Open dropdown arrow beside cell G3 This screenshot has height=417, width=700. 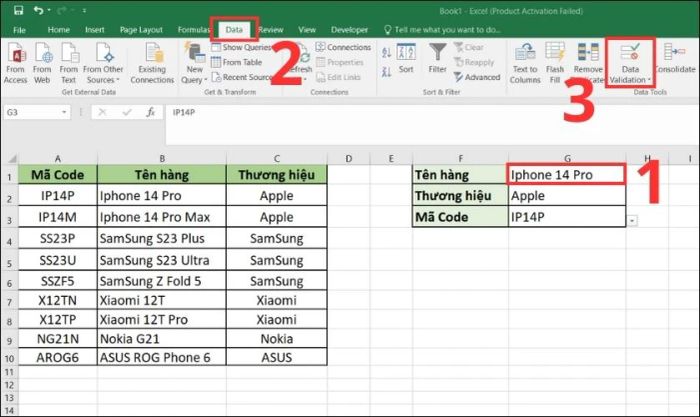tap(632, 221)
